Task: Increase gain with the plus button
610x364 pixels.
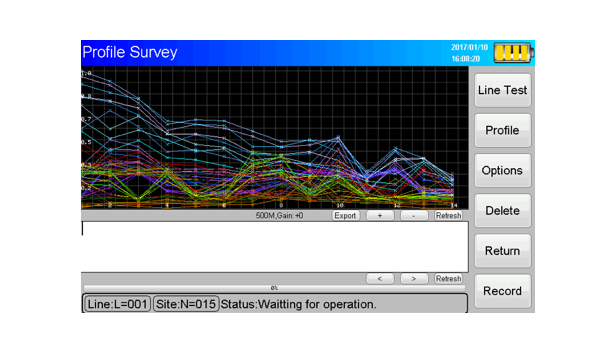Action: [380, 215]
